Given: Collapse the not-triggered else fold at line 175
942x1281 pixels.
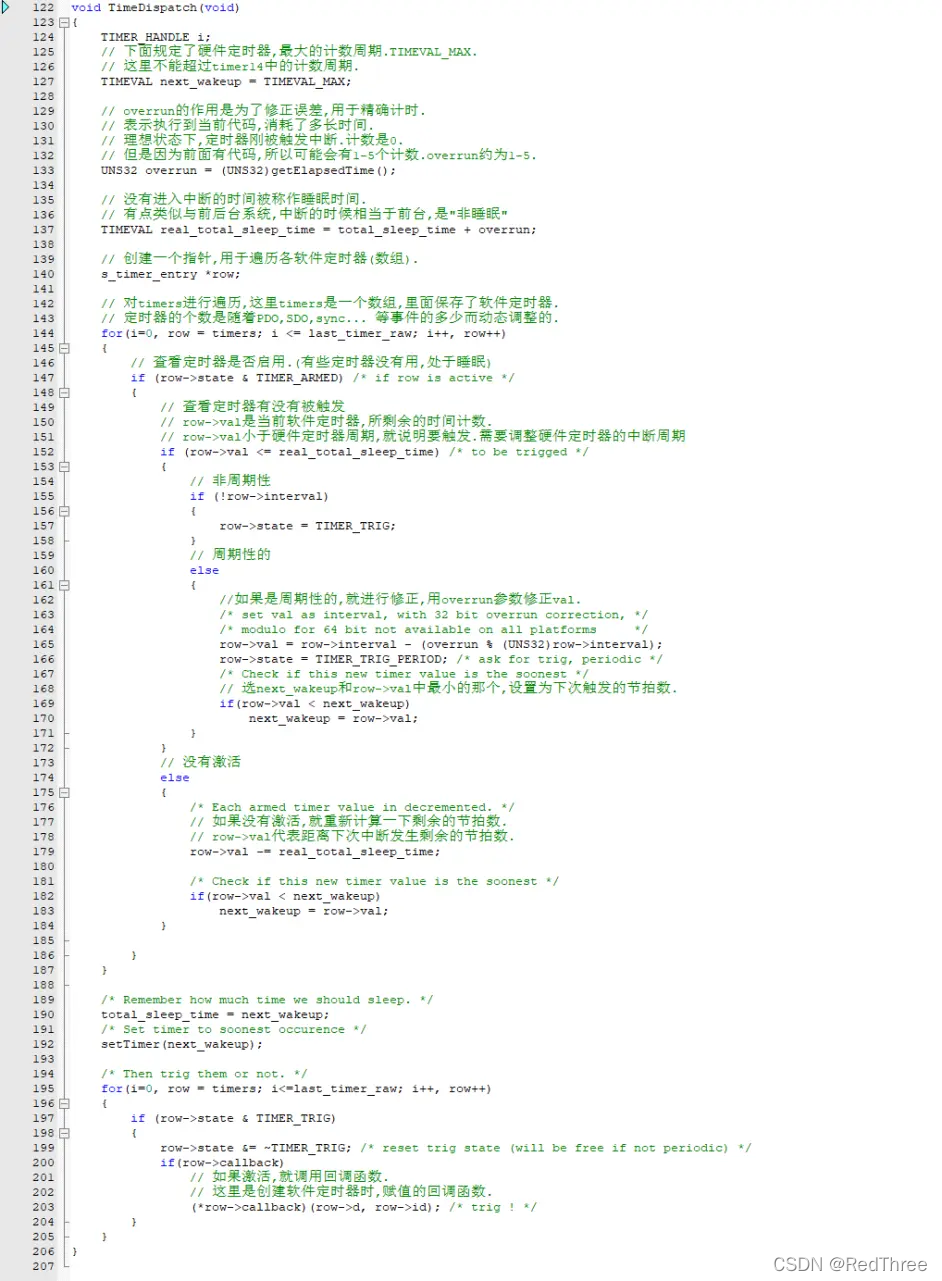Looking at the screenshot, I should (65, 792).
